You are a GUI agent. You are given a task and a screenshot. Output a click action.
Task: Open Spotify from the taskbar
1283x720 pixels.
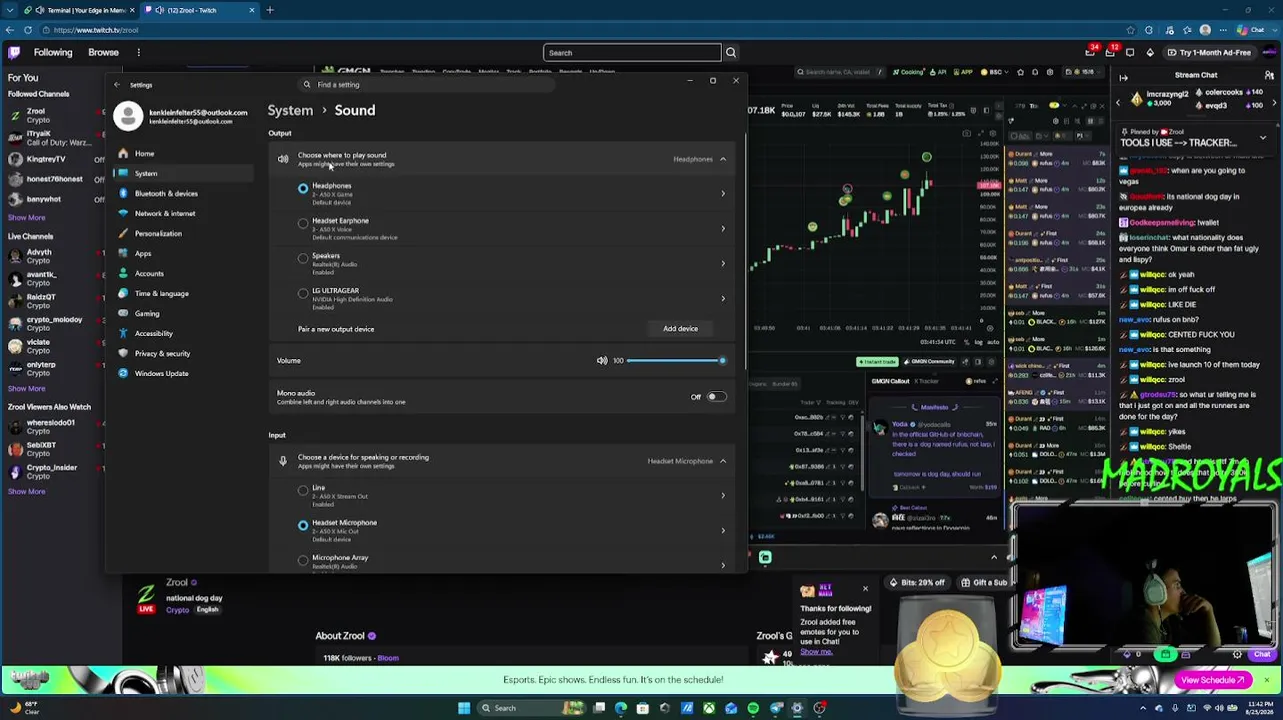coord(753,708)
